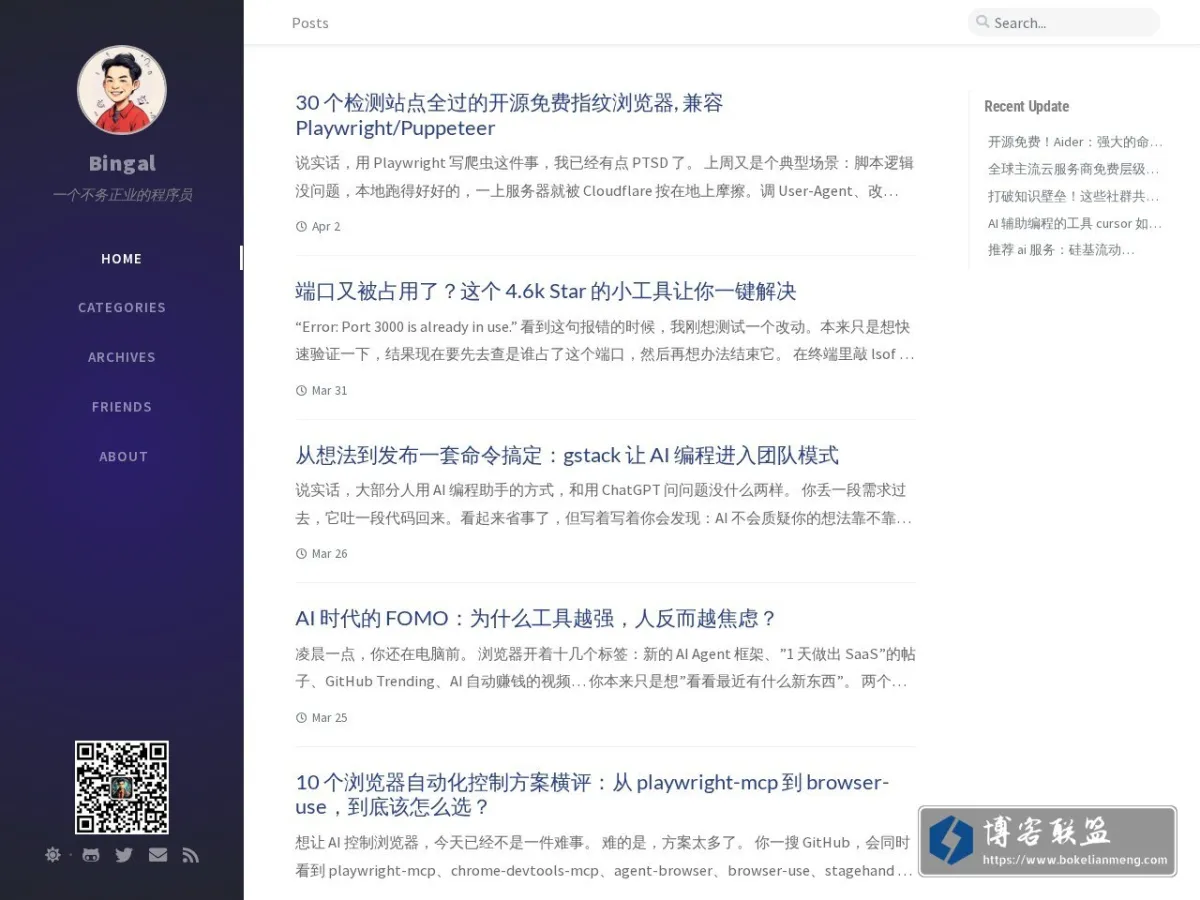Toggle the light/dark mode sun icon
The image size is (1200, 900).
tap(53, 855)
